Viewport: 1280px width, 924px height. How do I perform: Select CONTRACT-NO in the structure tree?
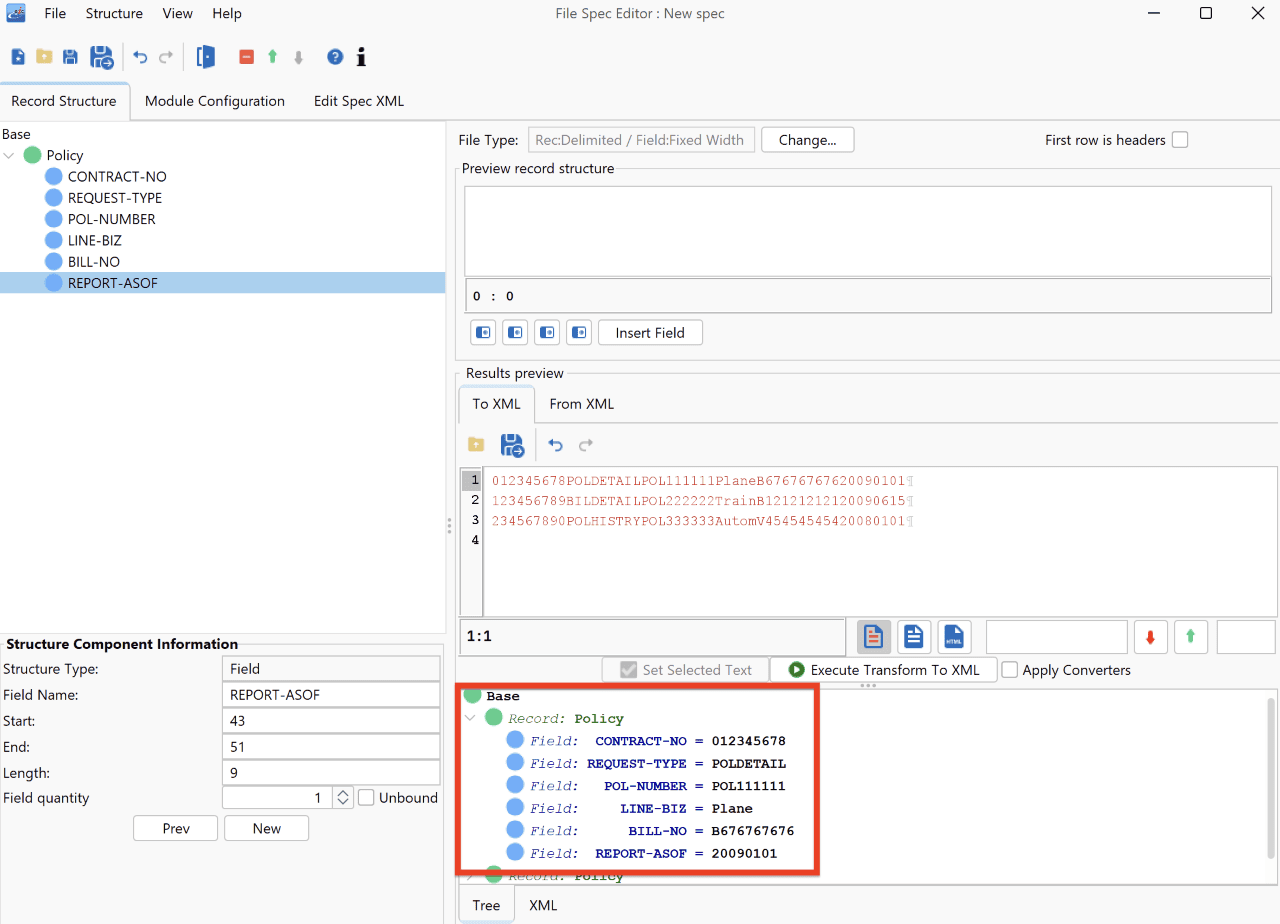117,177
